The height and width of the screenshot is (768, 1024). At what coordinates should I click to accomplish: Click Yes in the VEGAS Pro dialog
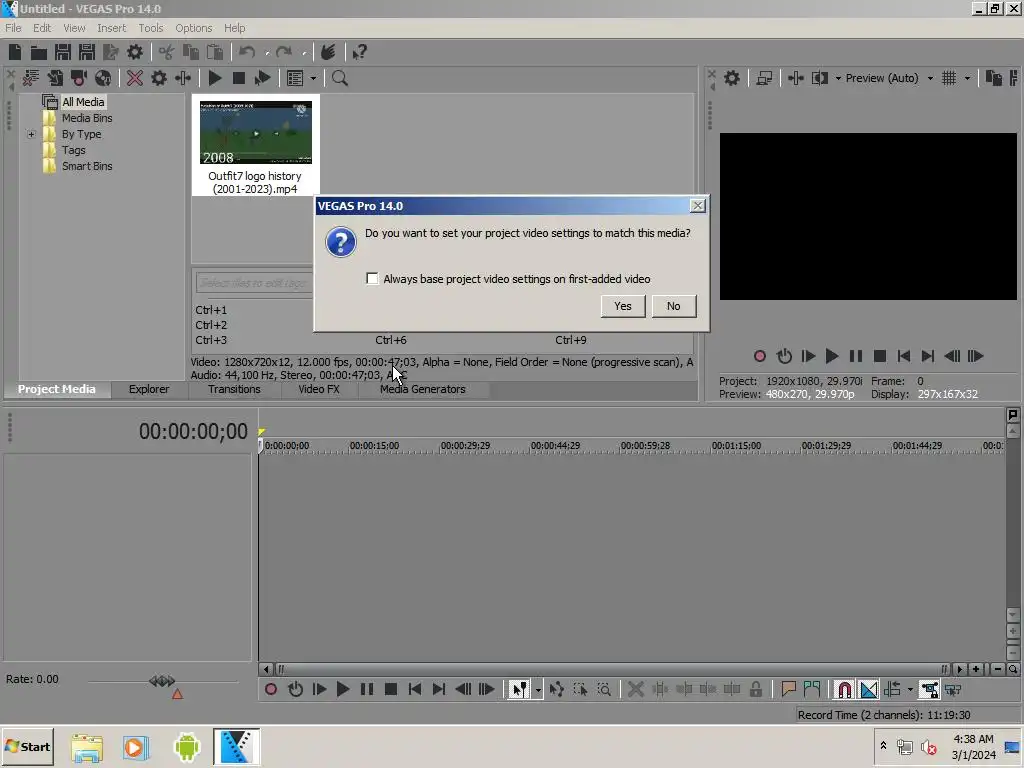pyautogui.click(x=623, y=306)
